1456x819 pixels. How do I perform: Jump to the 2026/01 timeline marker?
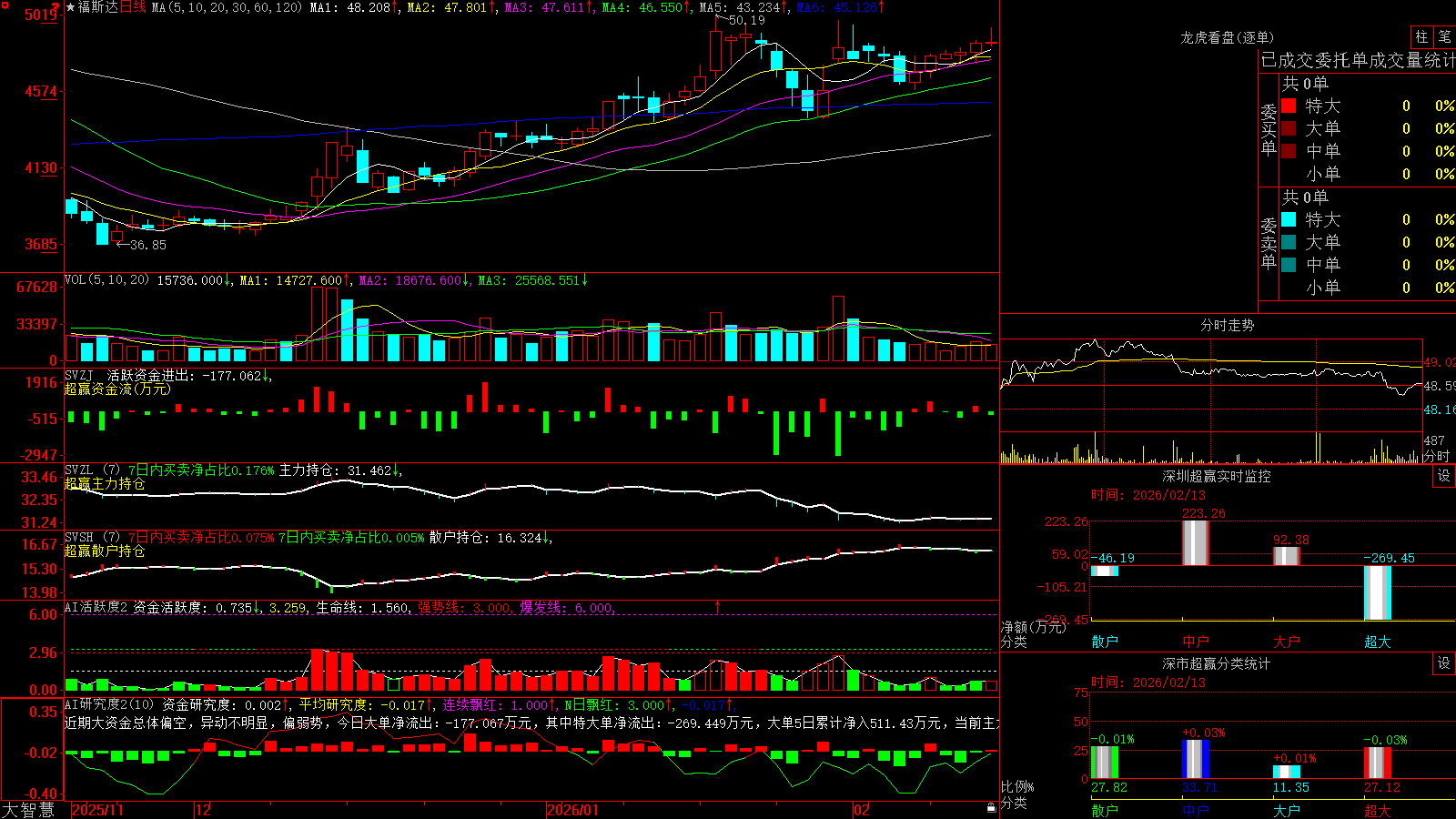coord(573,810)
